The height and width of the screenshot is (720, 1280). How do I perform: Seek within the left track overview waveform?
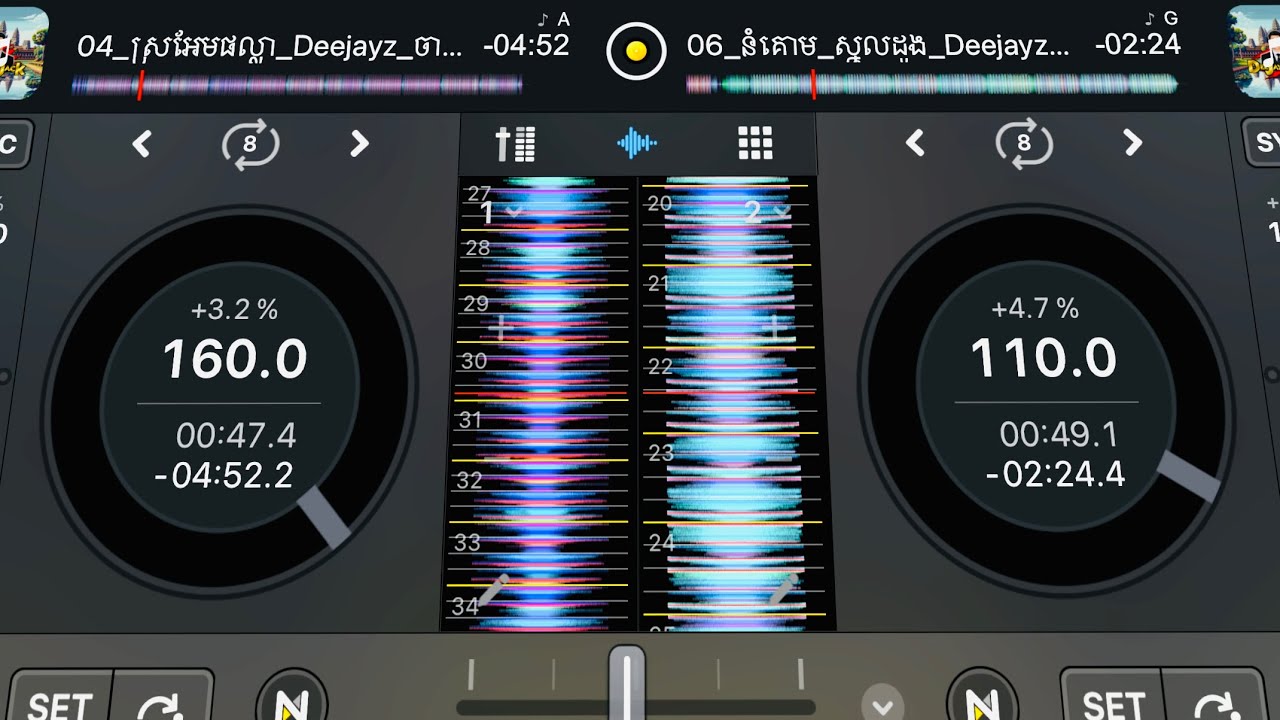297,86
